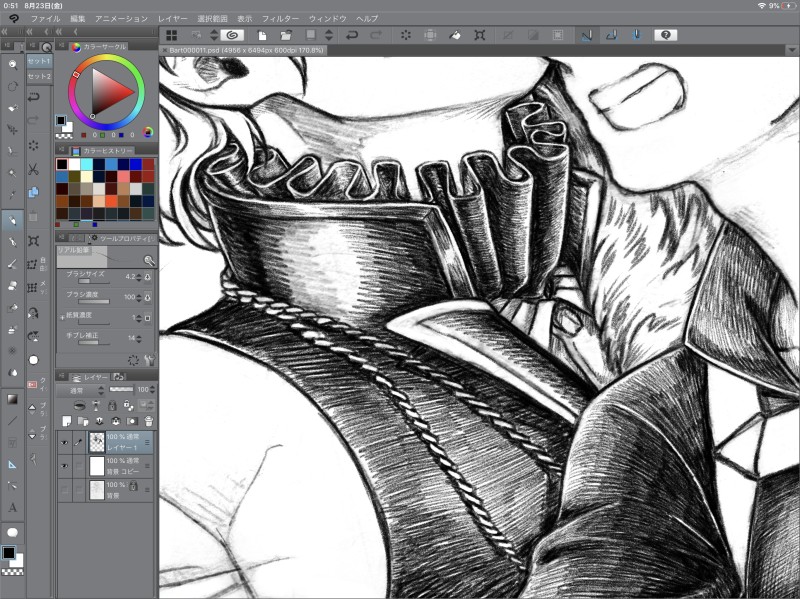
Task: Open the four-square grid icon in command bar
Action: (172, 35)
